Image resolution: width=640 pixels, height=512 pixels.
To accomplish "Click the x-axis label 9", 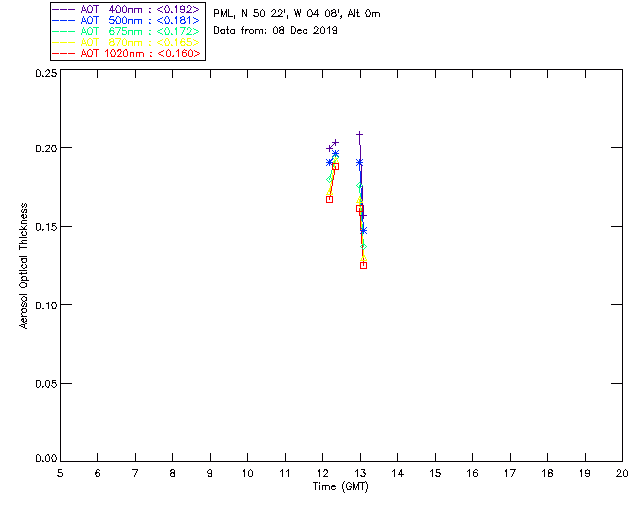I will pyautogui.click(x=210, y=474).
